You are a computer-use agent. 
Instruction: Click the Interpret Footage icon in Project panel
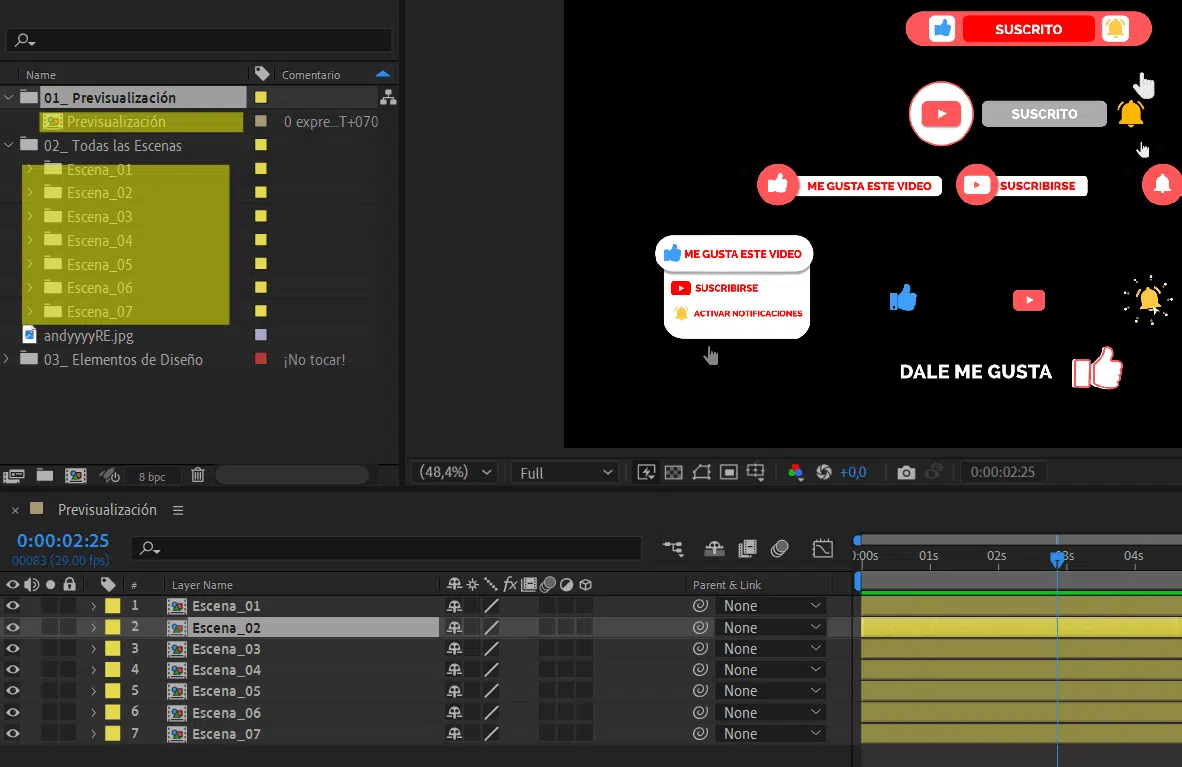coord(14,475)
